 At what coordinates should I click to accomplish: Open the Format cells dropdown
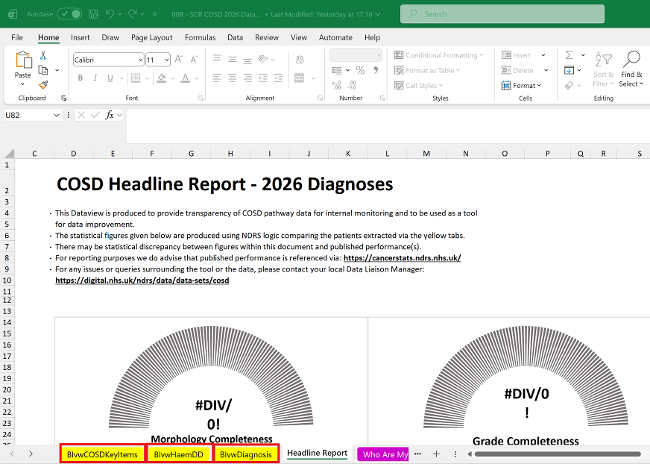tap(521, 85)
